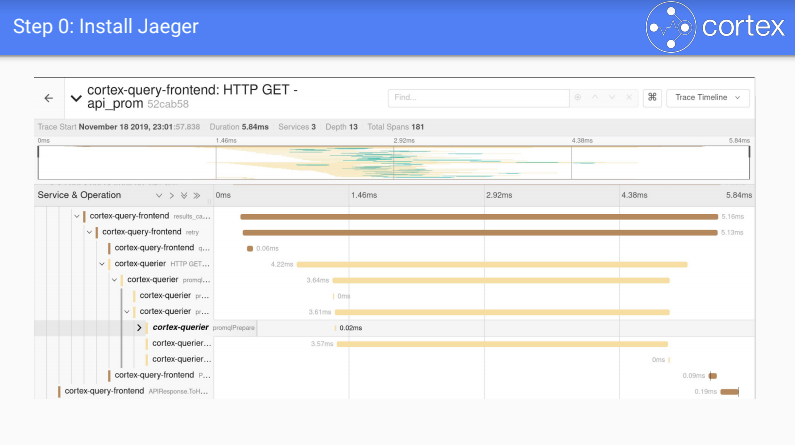Select cortex-query-frontend q... span row
Screen dimensions: 795x445
click(159, 248)
